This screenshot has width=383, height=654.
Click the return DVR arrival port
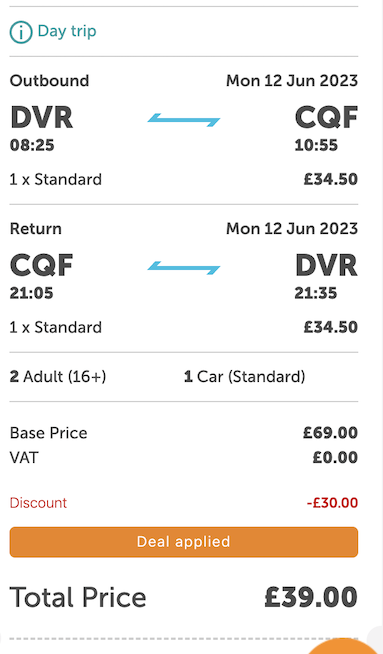326,265
